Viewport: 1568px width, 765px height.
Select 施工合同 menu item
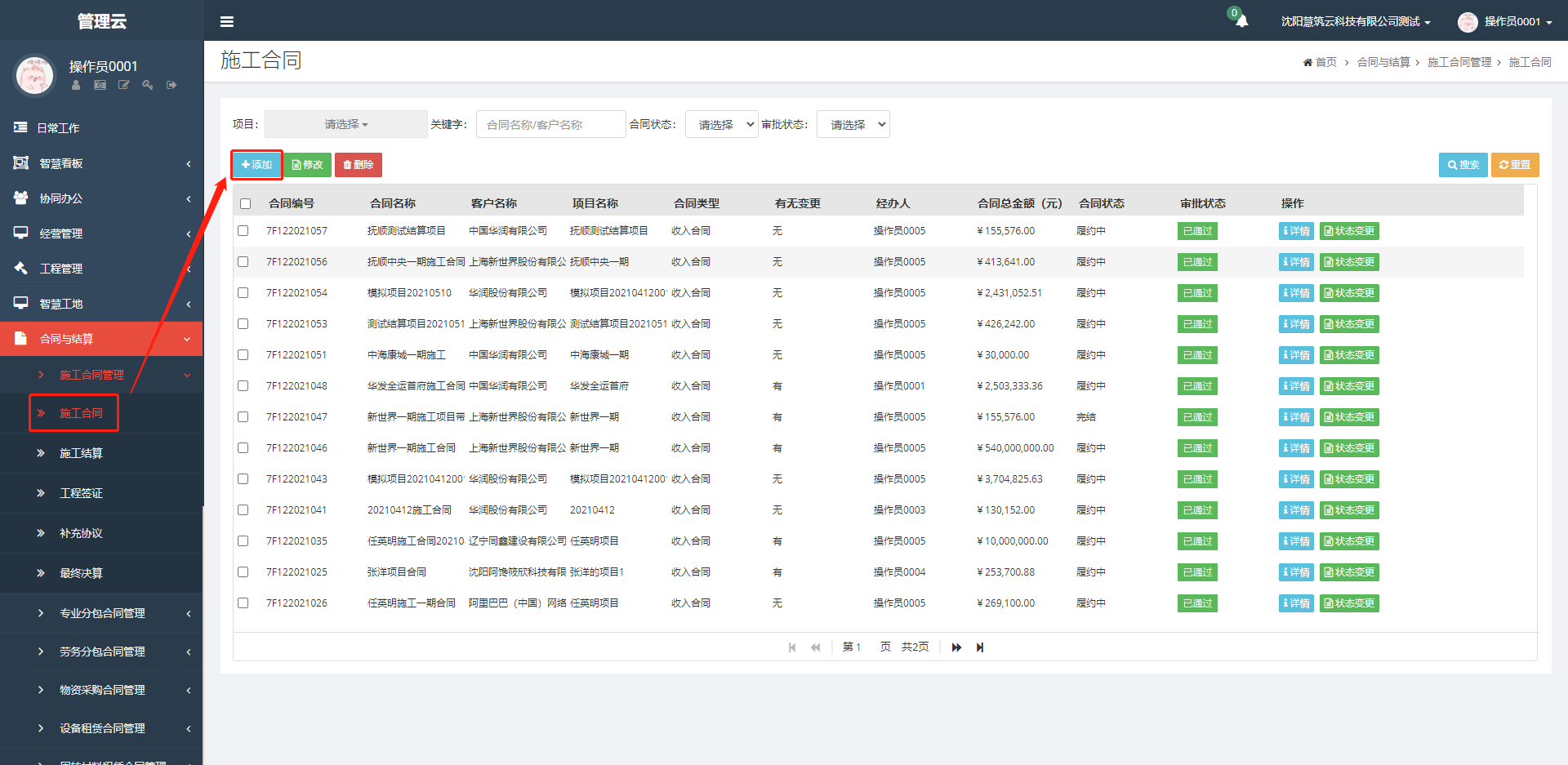[x=101, y=413]
